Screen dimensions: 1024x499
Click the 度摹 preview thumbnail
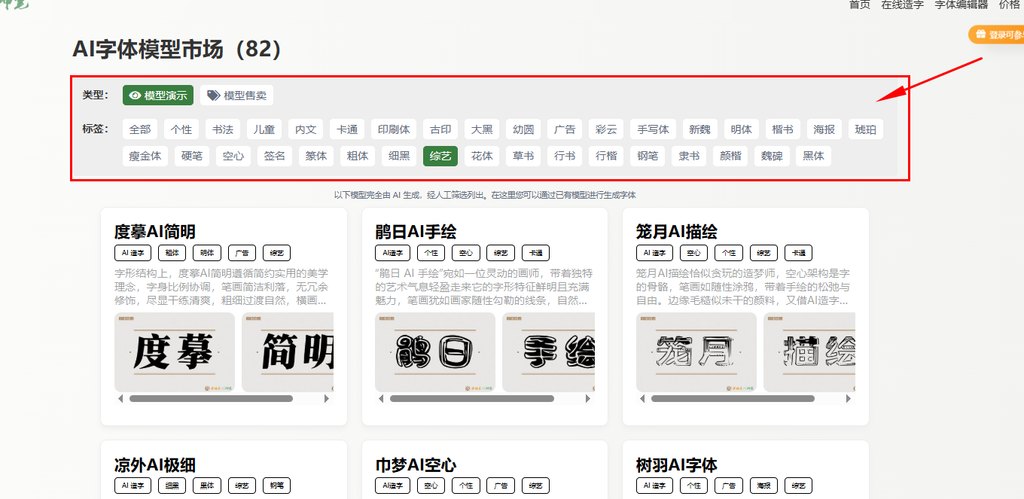[x=174, y=352]
